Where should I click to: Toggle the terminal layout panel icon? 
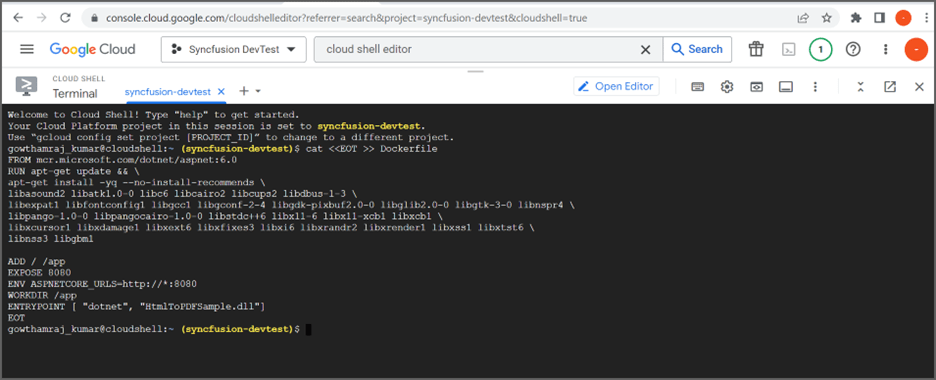pos(786,87)
